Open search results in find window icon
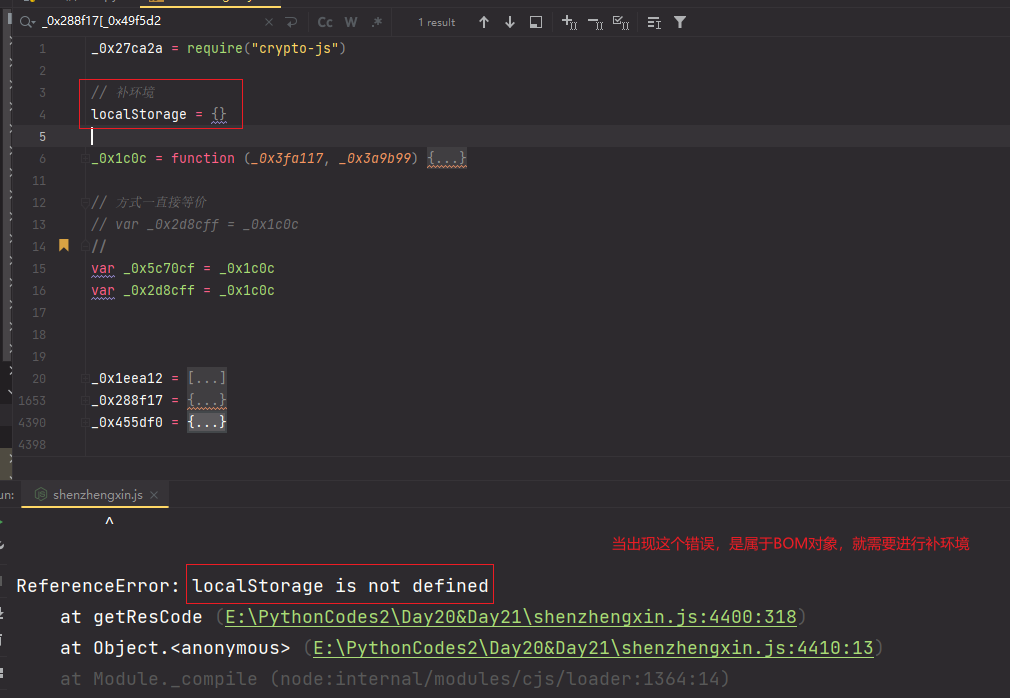Viewport: 1010px width, 698px height. [x=654, y=23]
